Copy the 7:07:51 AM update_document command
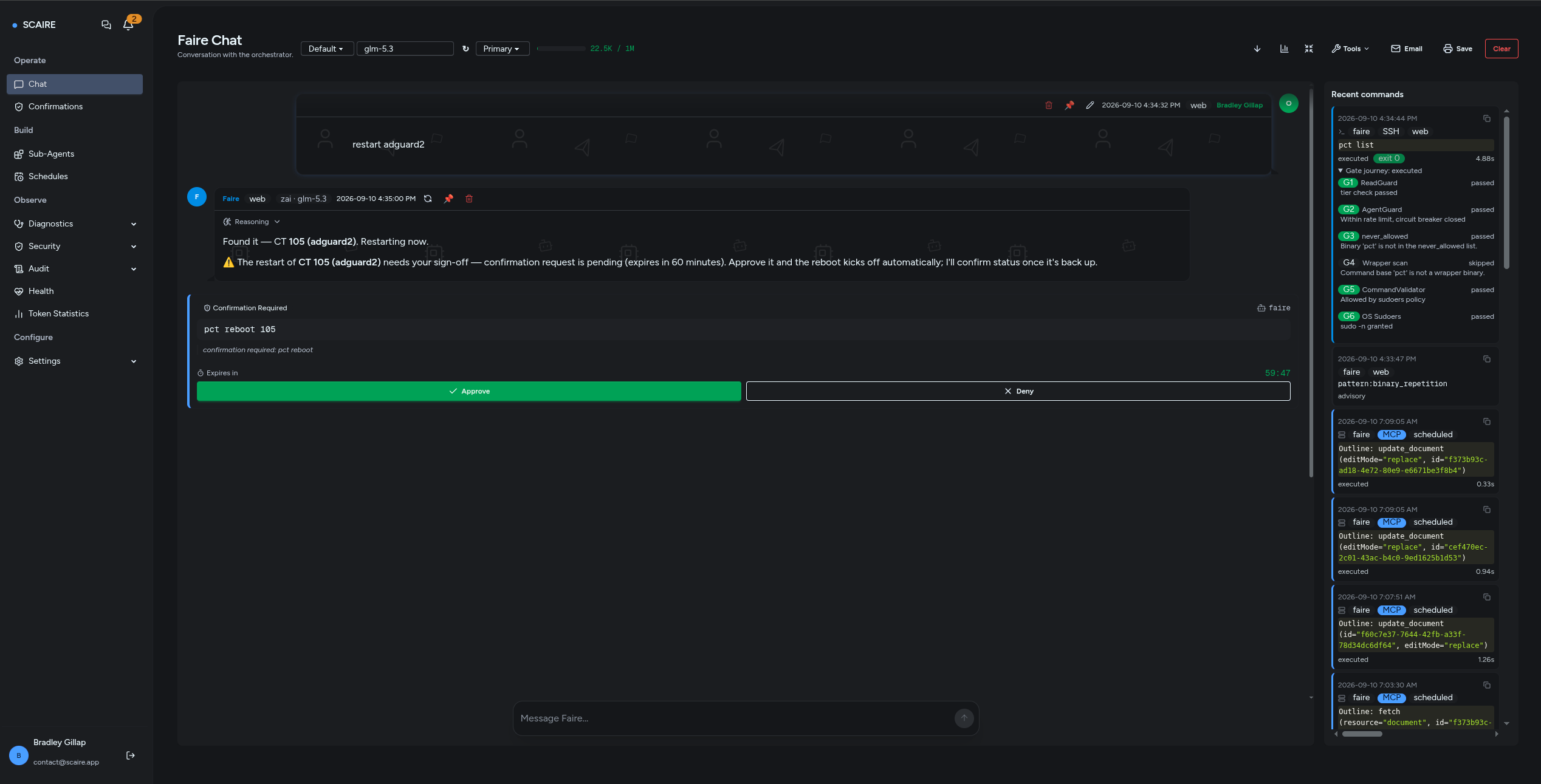This screenshot has width=1541, height=784. tap(1487, 598)
